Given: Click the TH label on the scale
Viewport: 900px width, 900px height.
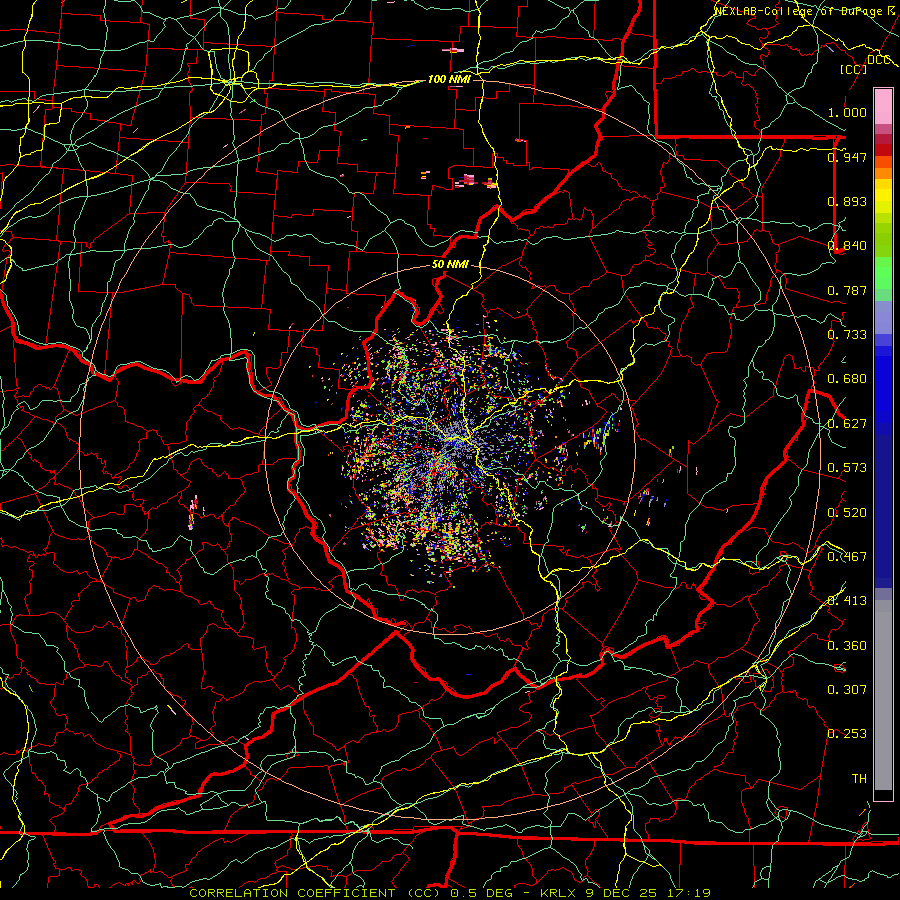Looking at the screenshot, I should pos(859,779).
